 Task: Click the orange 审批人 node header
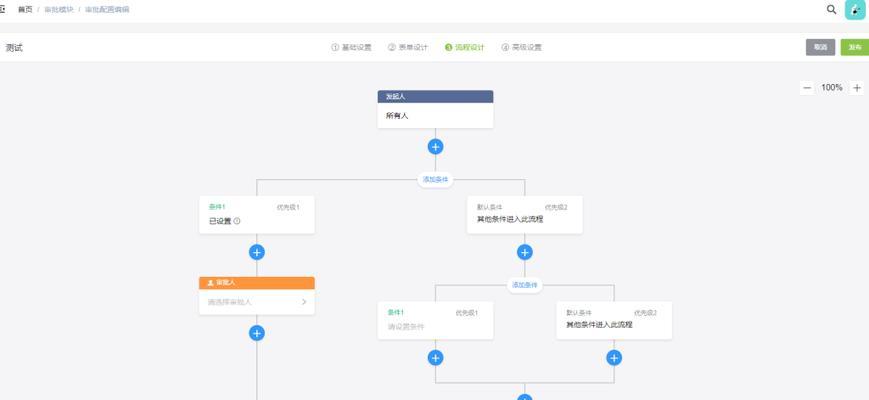tap(257, 283)
